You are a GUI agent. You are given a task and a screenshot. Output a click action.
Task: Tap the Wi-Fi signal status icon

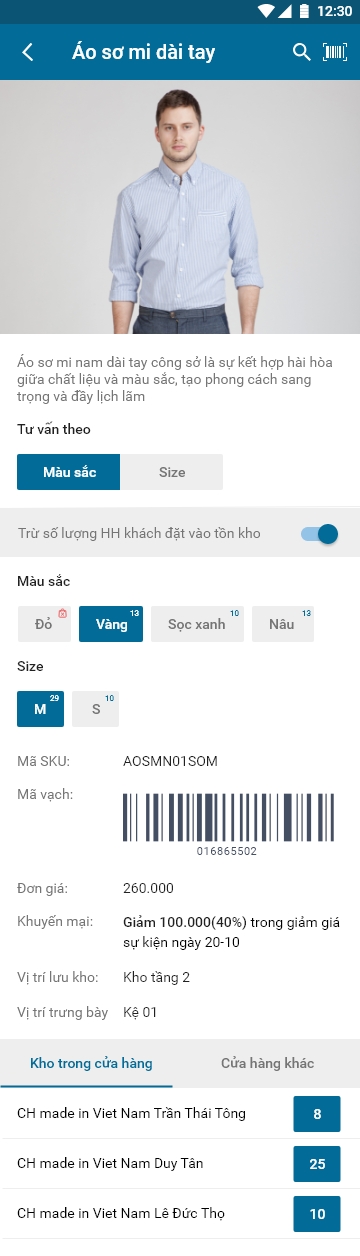pos(266,11)
